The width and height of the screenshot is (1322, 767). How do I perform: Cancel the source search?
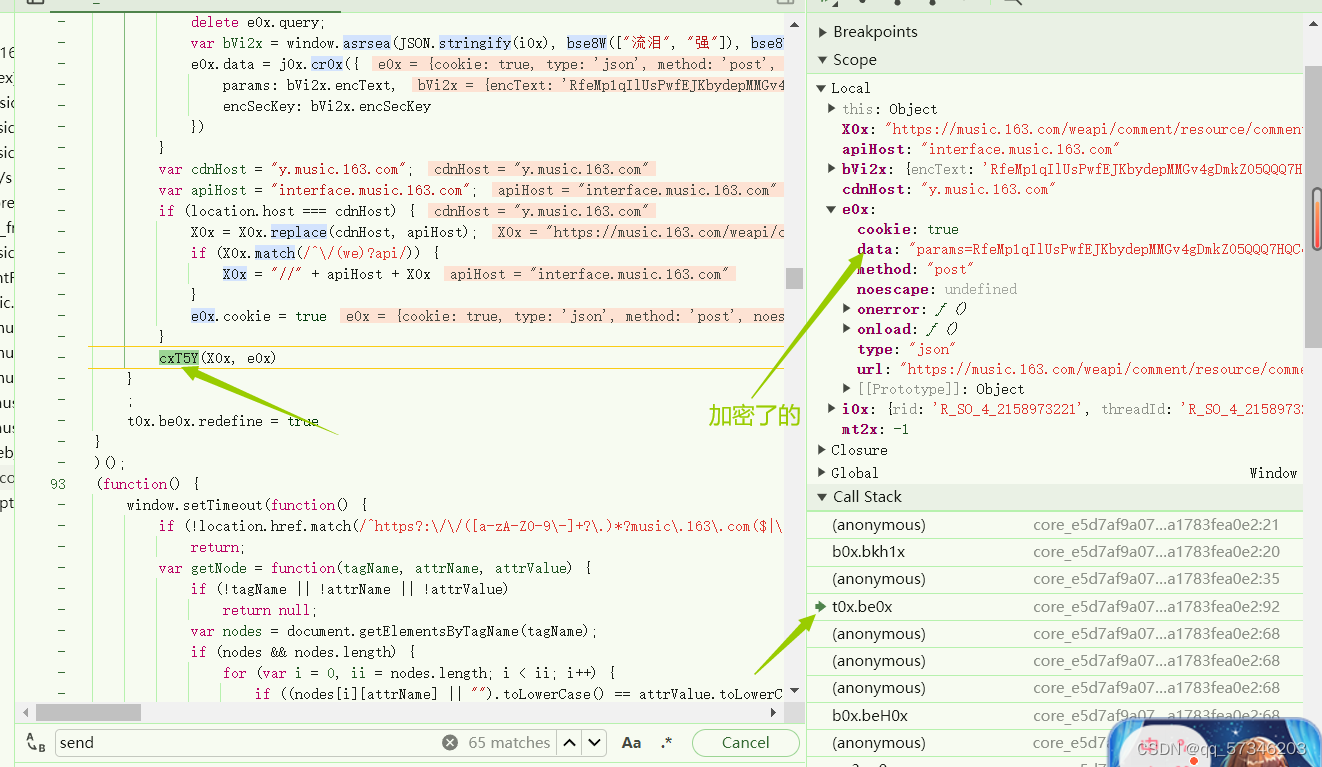745,743
